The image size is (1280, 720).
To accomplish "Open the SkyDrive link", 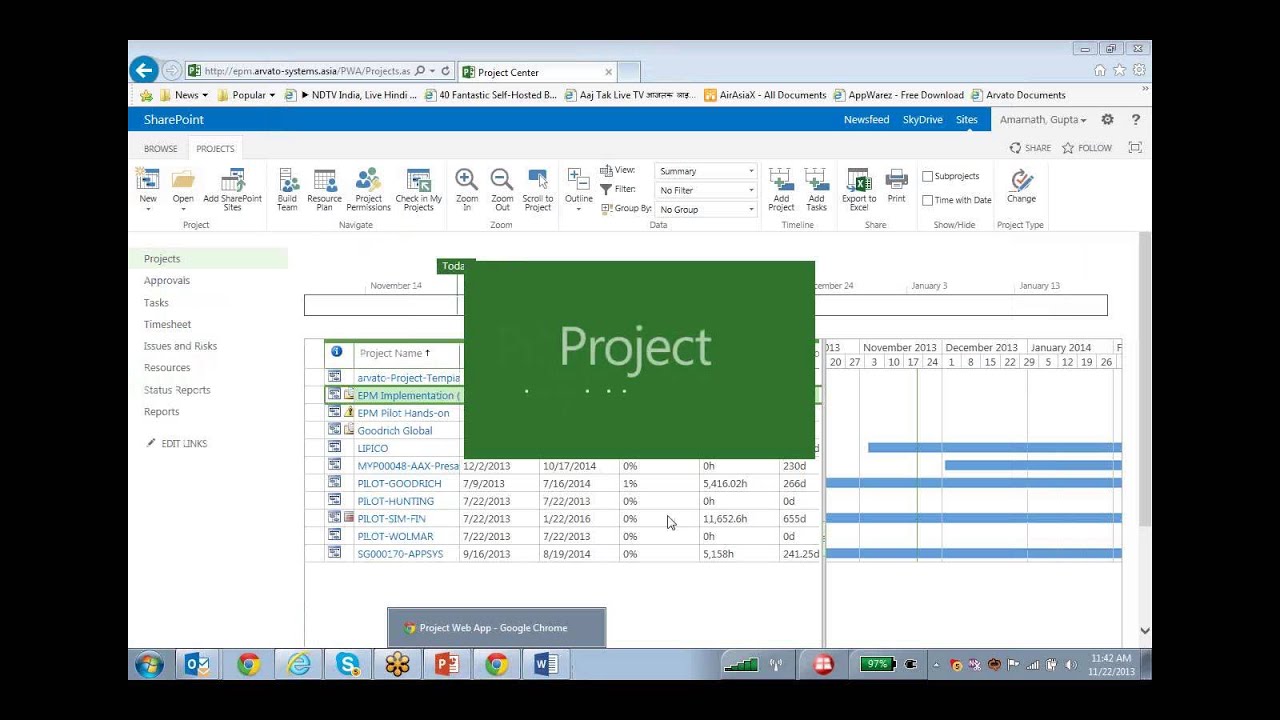I will [x=922, y=119].
